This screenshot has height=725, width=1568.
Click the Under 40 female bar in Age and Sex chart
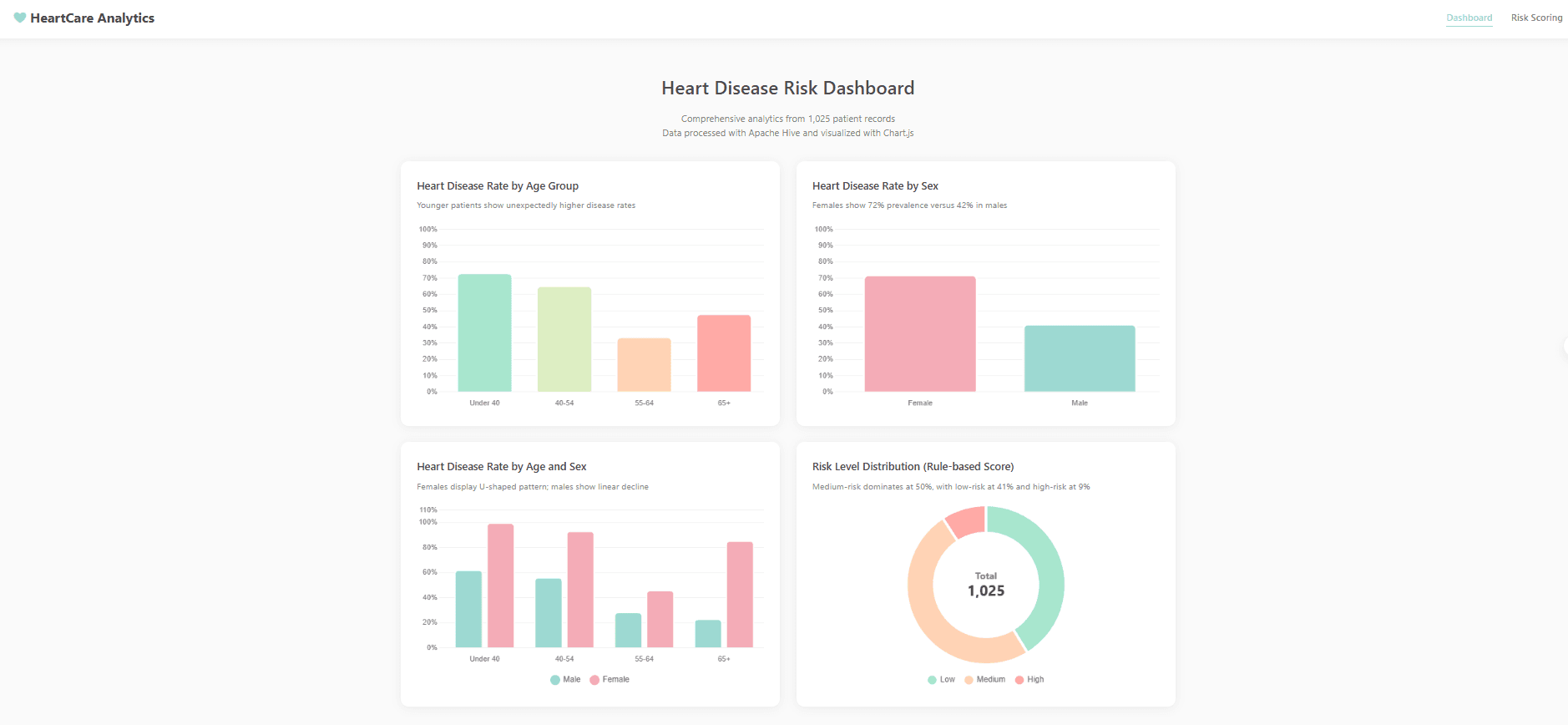point(500,586)
